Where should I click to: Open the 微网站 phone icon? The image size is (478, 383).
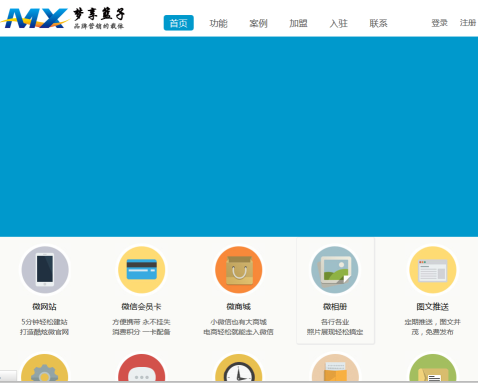coord(45,270)
